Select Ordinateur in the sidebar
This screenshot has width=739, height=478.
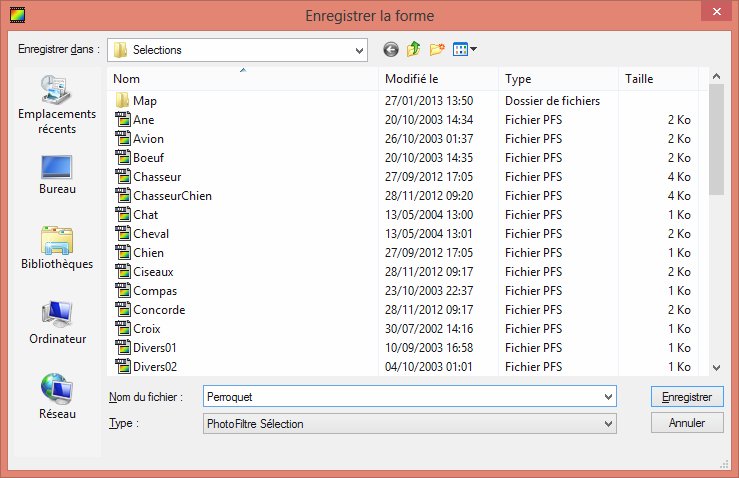pos(57,324)
